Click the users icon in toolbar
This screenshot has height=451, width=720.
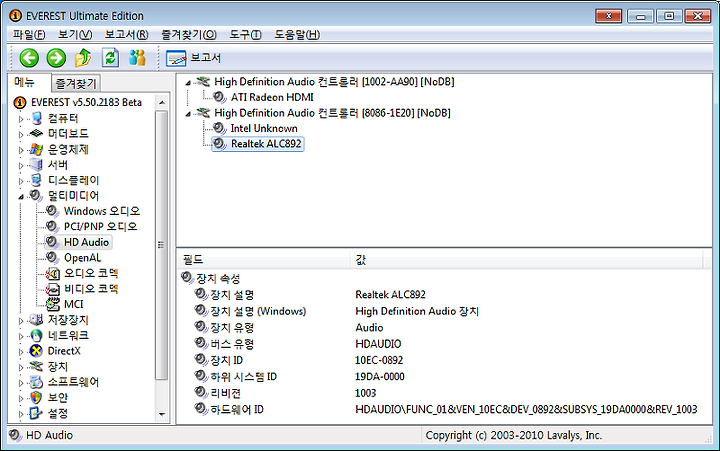pos(137,57)
